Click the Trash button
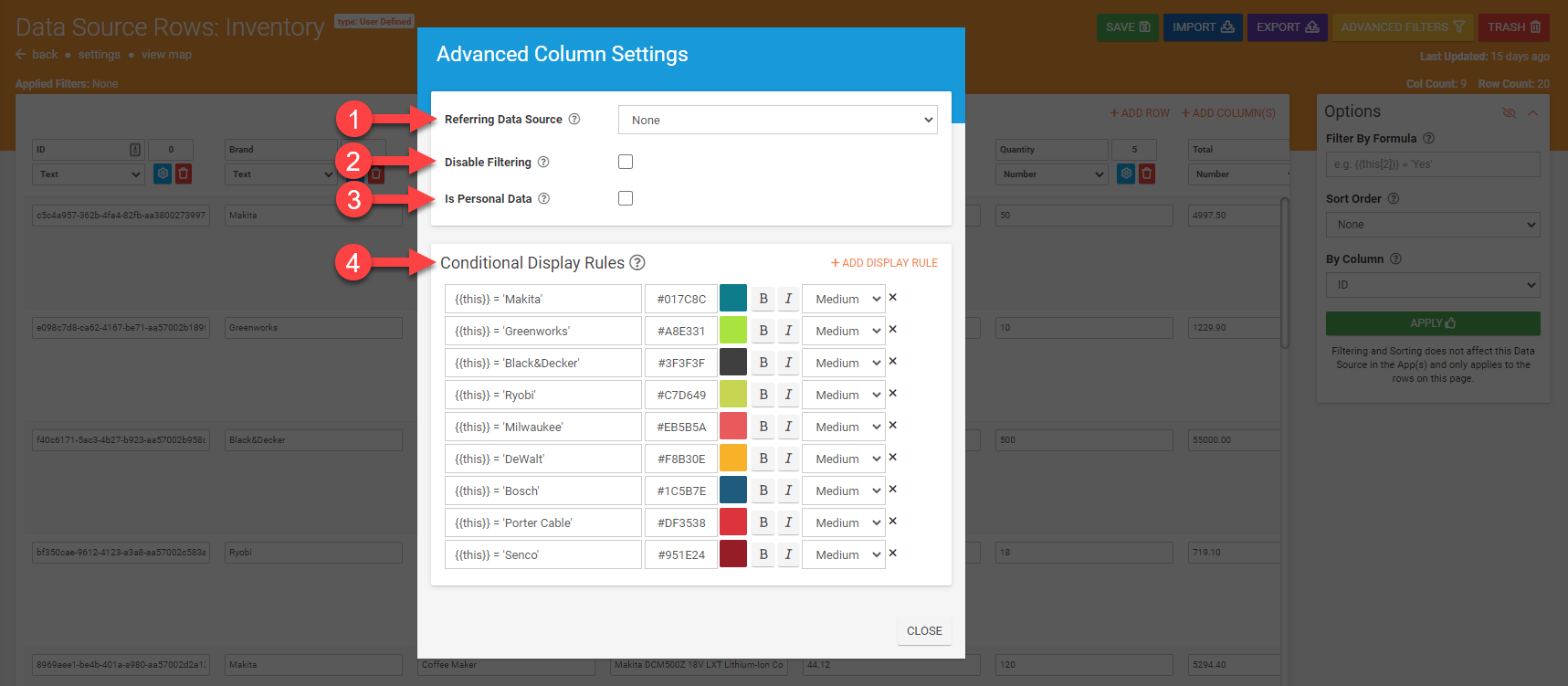This screenshot has height=686, width=1568. (1514, 27)
